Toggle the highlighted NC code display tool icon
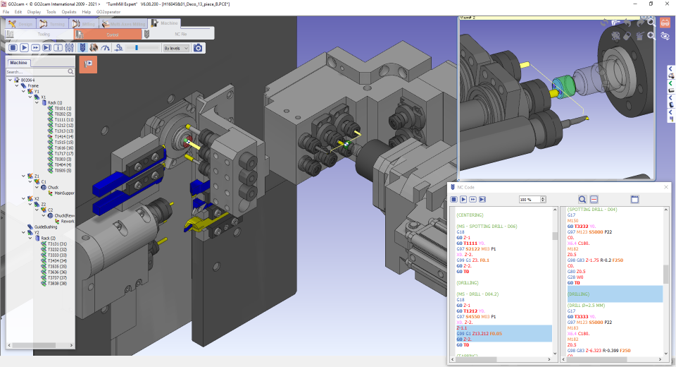The height and width of the screenshot is (367, 676). [x=82, y=48]
